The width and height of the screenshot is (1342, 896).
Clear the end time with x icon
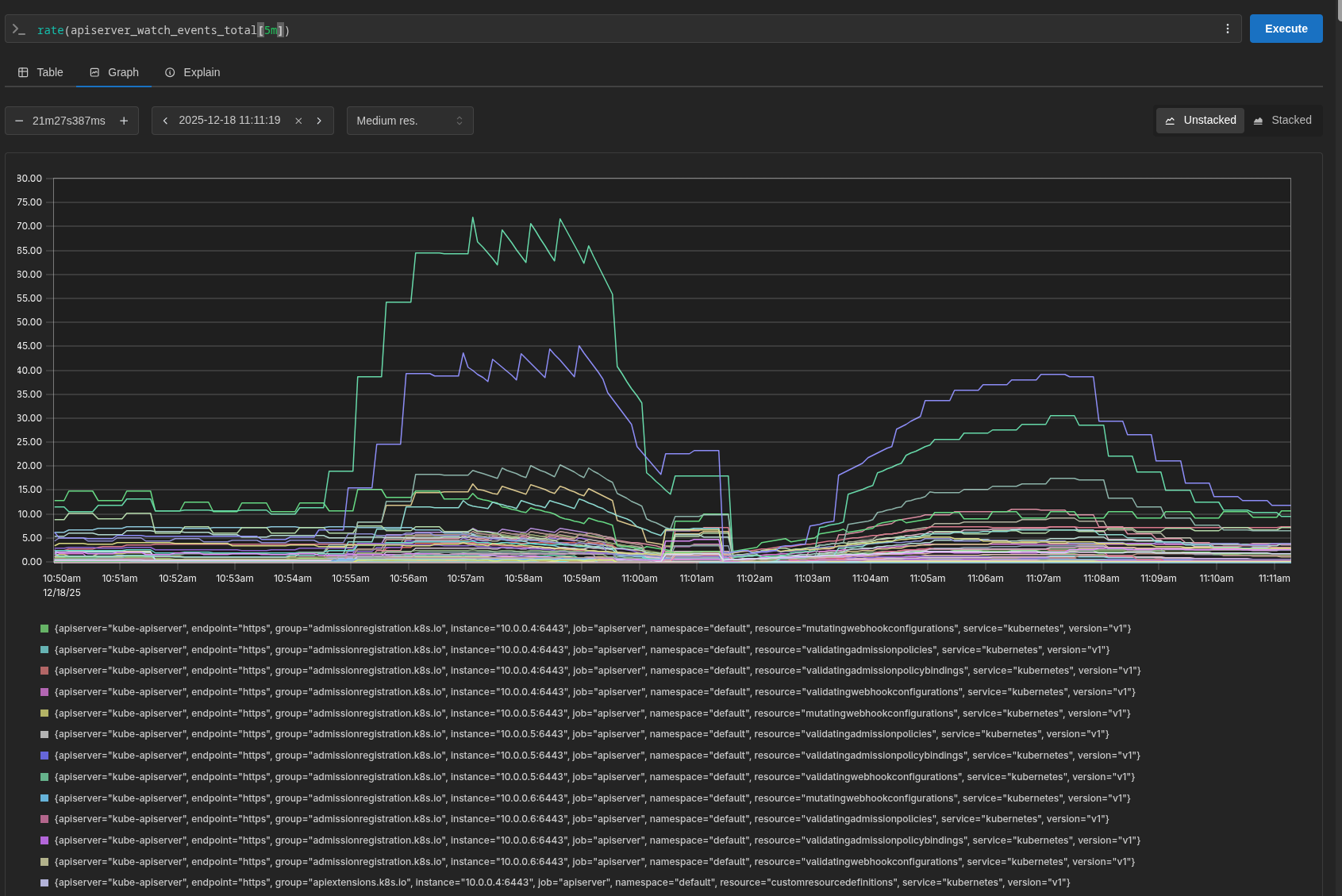[298, 121]
